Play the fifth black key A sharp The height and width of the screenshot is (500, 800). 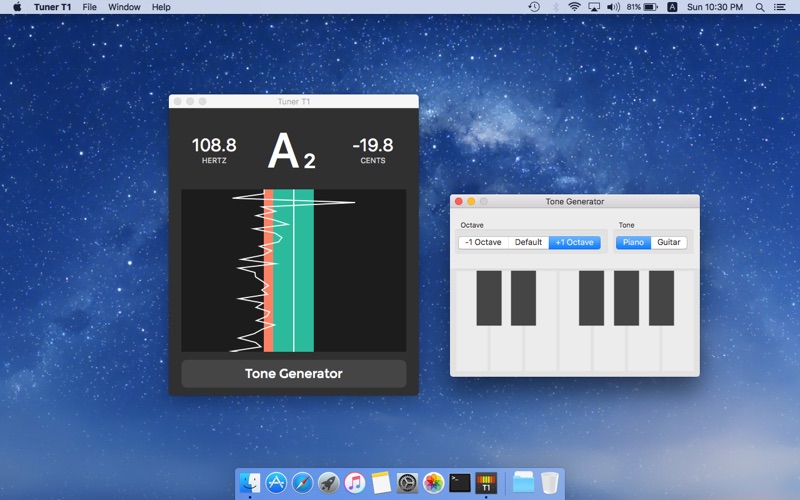[x=661, y=298]
